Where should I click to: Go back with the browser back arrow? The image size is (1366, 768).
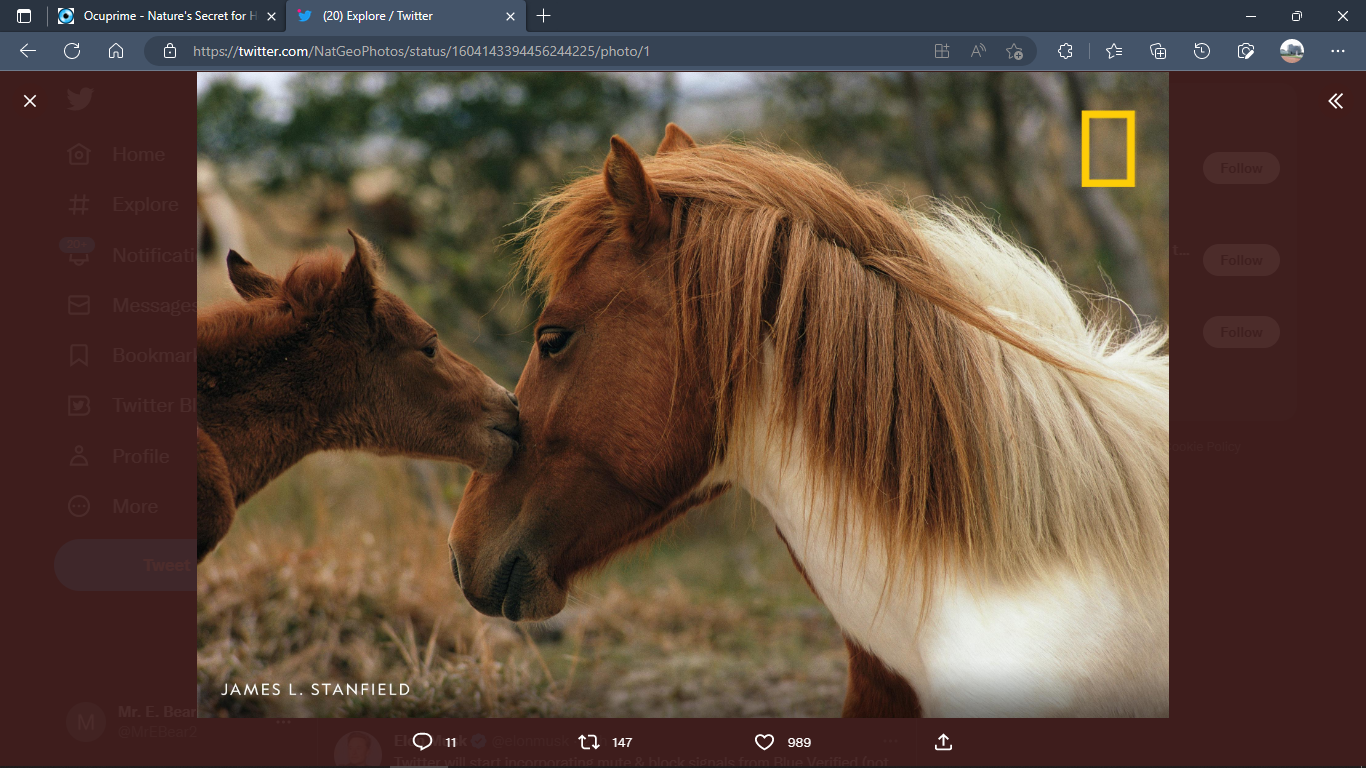point(28,51)
